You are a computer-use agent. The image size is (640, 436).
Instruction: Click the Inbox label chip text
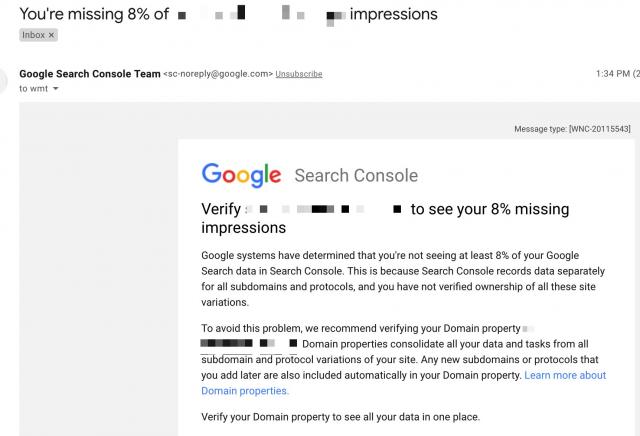pos(33,35)
